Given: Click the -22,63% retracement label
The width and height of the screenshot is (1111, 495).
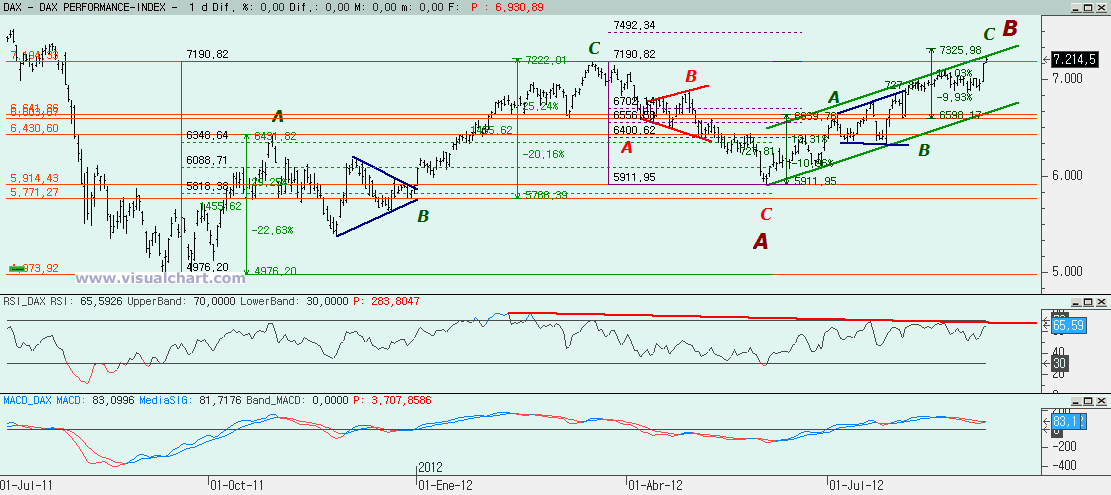Looking at the screenshot, I should click(272, 230).
